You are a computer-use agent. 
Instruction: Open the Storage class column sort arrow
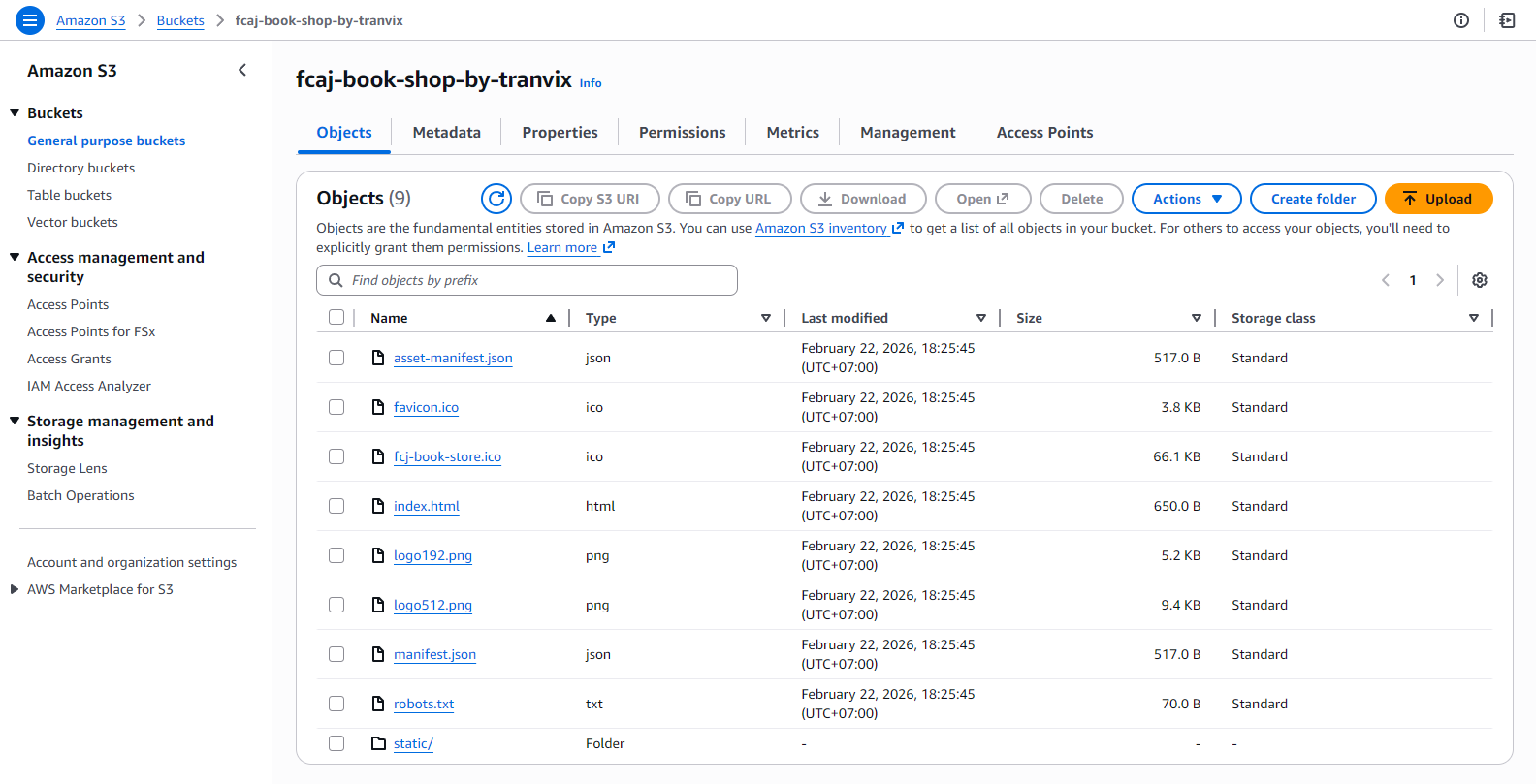click(x=1474, y=318)
